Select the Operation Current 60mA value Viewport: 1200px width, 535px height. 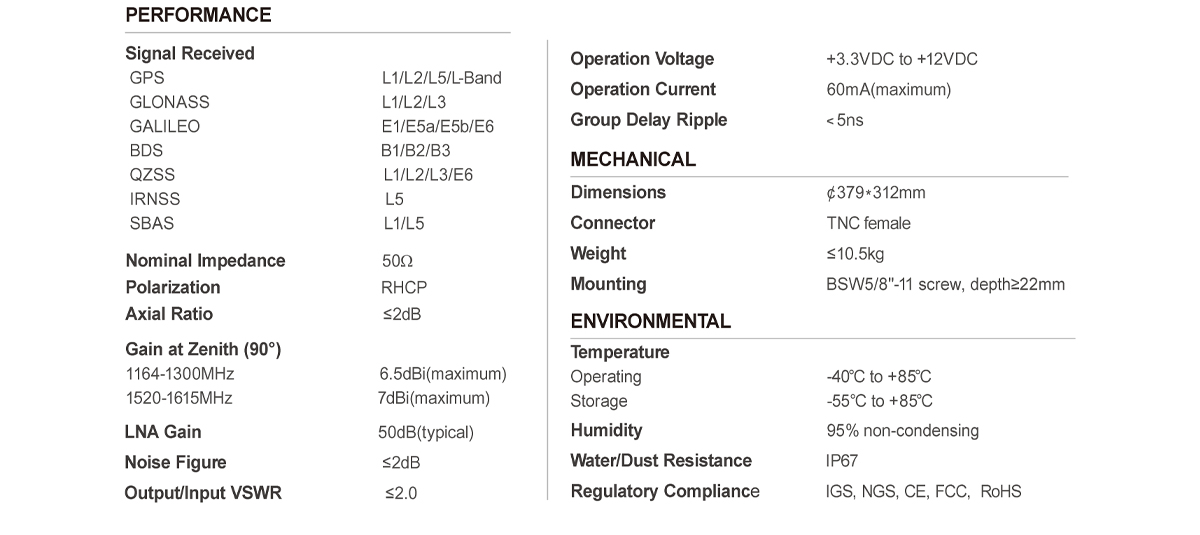pyautogui.click(x=889, y=90)
